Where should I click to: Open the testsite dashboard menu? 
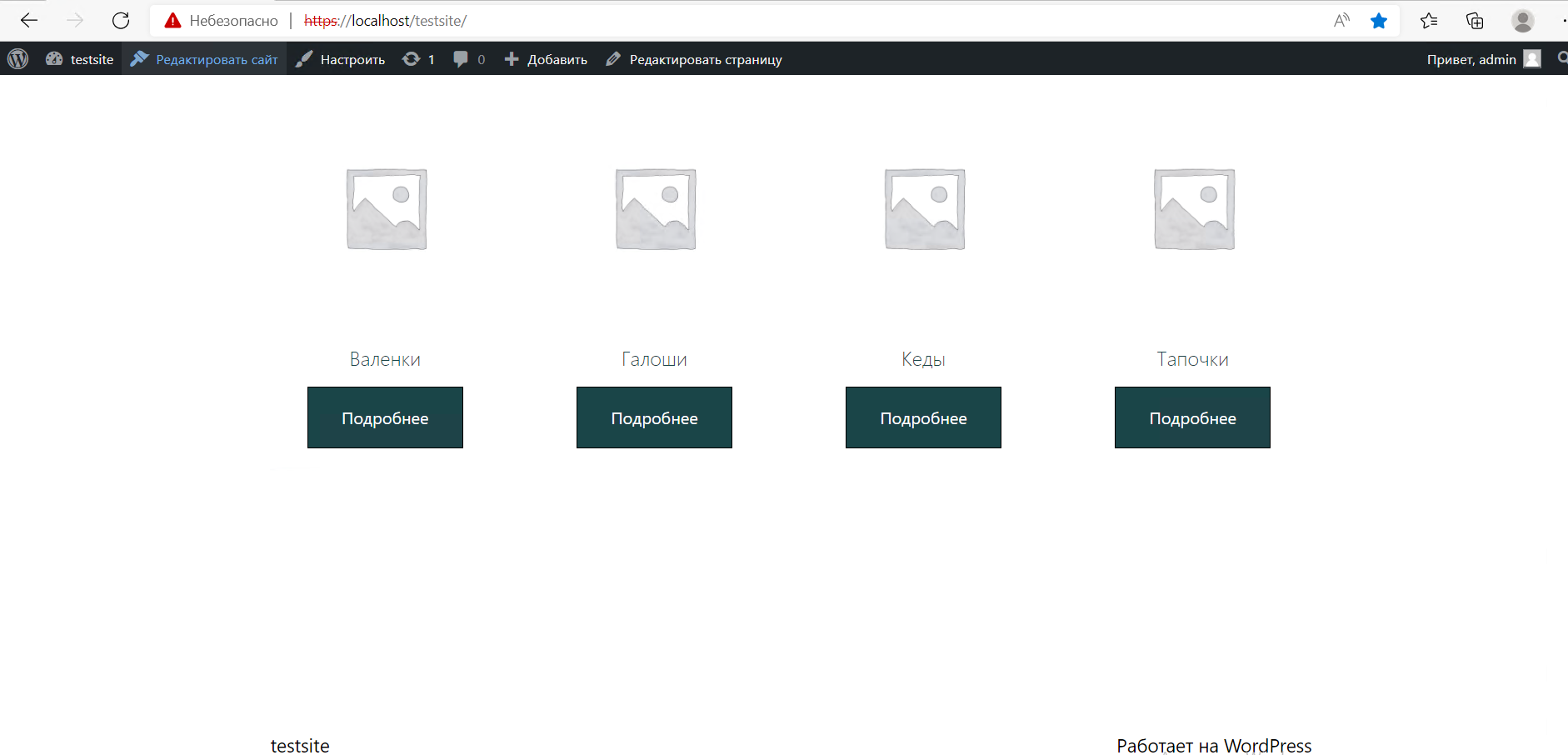coord(80,59)
